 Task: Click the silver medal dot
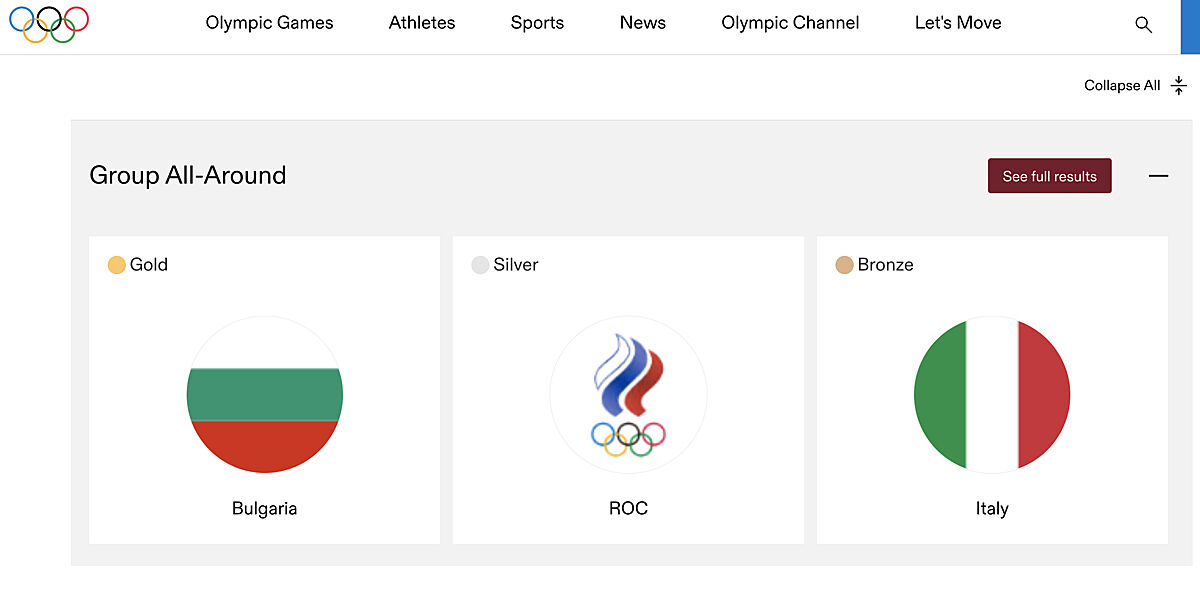click(480, 265)
